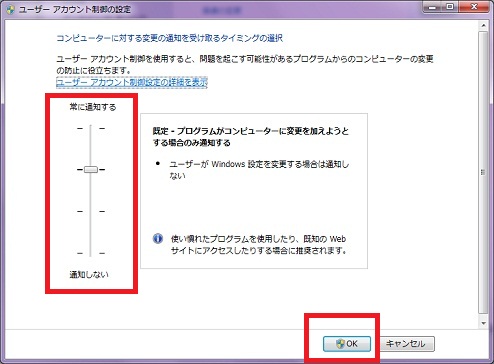Minimize the User Account Control settings window

click(433, 7)
